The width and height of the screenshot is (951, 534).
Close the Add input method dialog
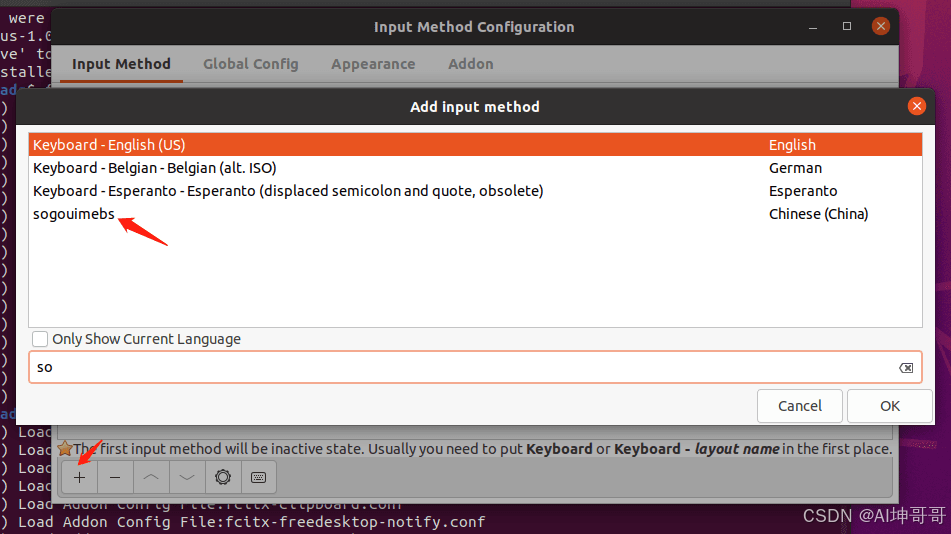[916, 106]
